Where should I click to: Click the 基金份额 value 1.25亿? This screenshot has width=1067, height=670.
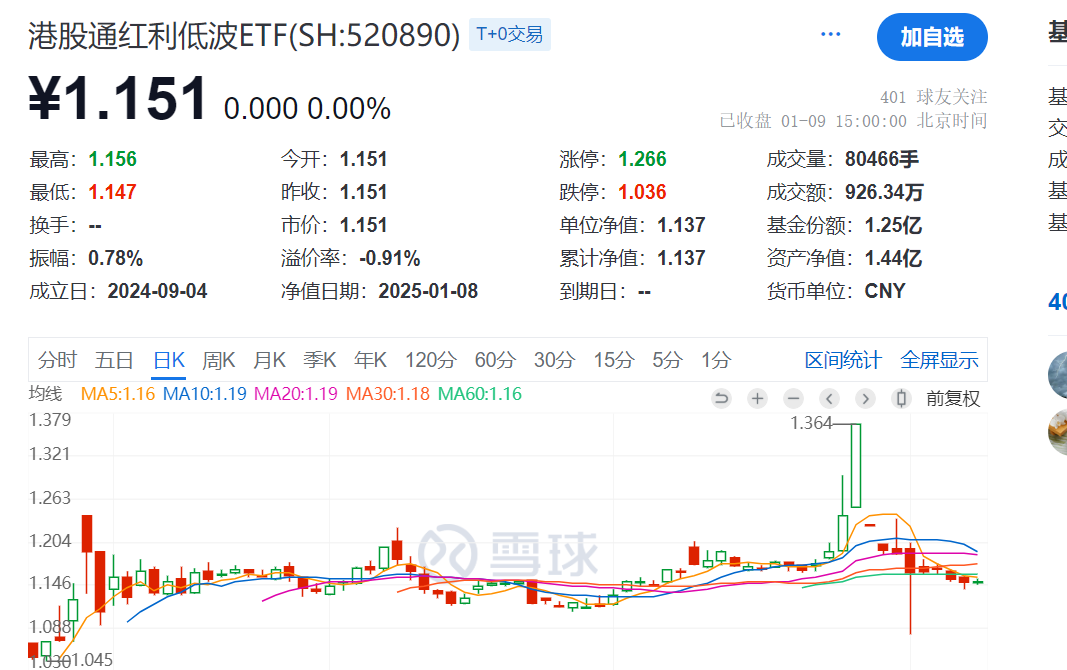[893, 225]
